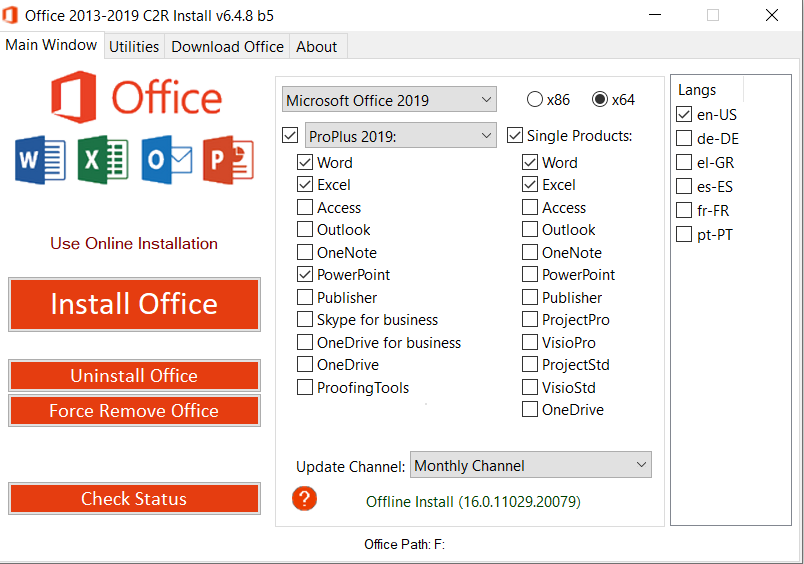The width and height of the screenshot is (804, 564).
Task: Check Skype for business
Action: (x=305, y=319)
